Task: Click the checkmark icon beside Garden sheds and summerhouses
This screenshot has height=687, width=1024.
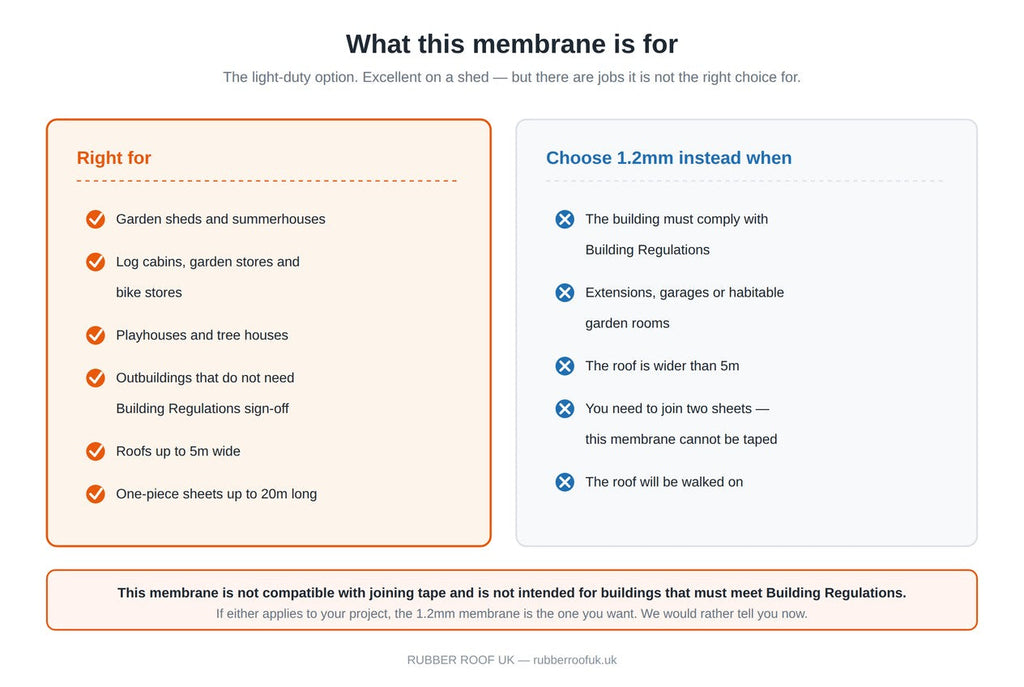Action: [x=95, y=219]
